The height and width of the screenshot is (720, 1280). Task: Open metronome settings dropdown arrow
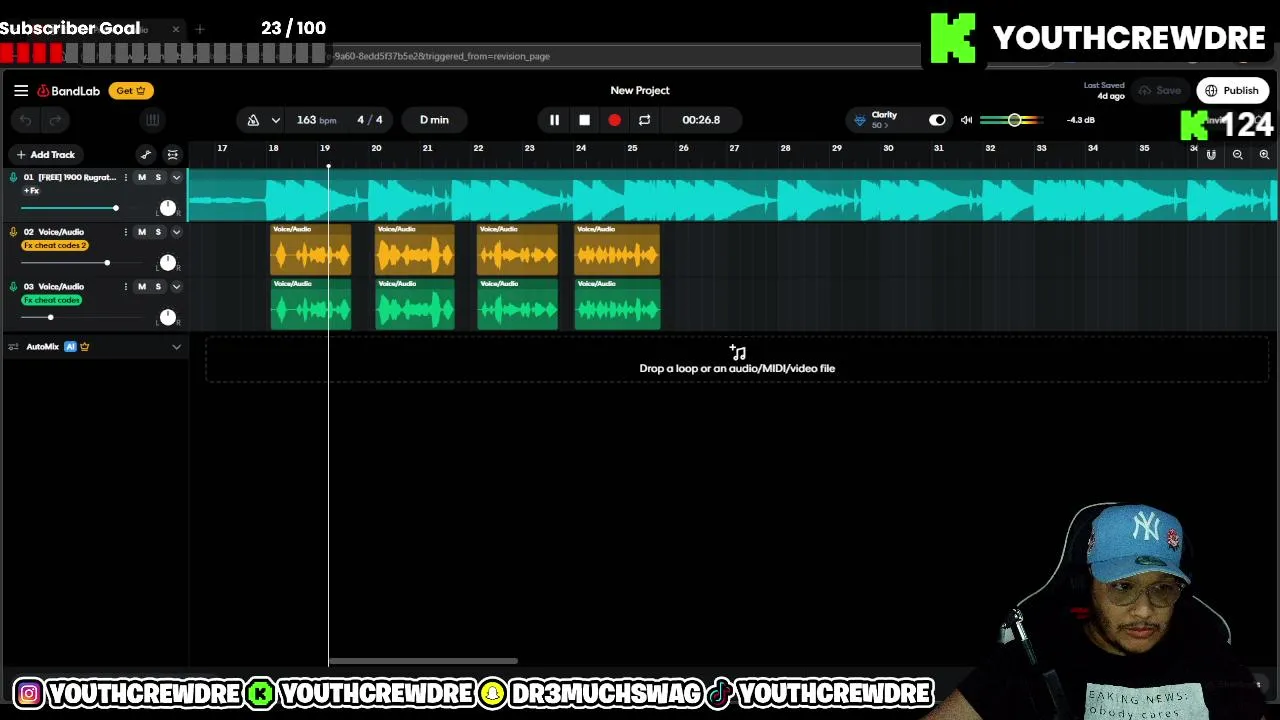[x=275, y=120]
